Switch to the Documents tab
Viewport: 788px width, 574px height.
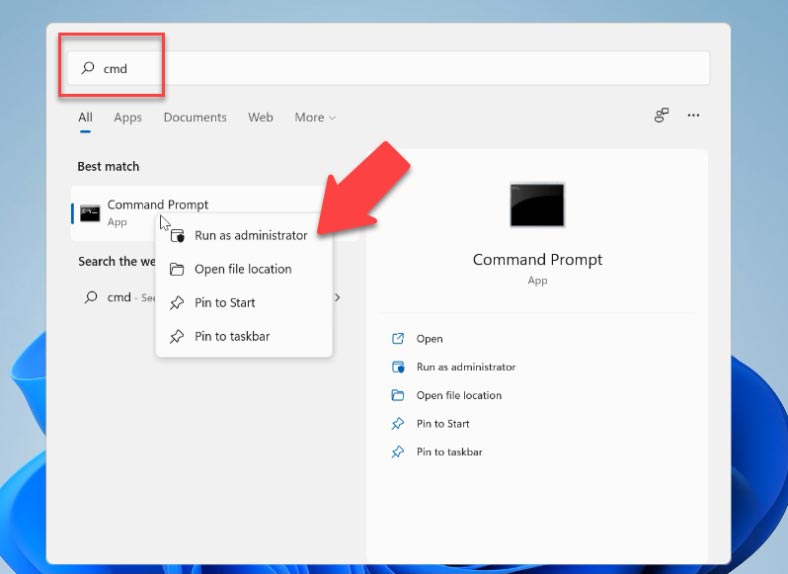(x=195, y=117)
